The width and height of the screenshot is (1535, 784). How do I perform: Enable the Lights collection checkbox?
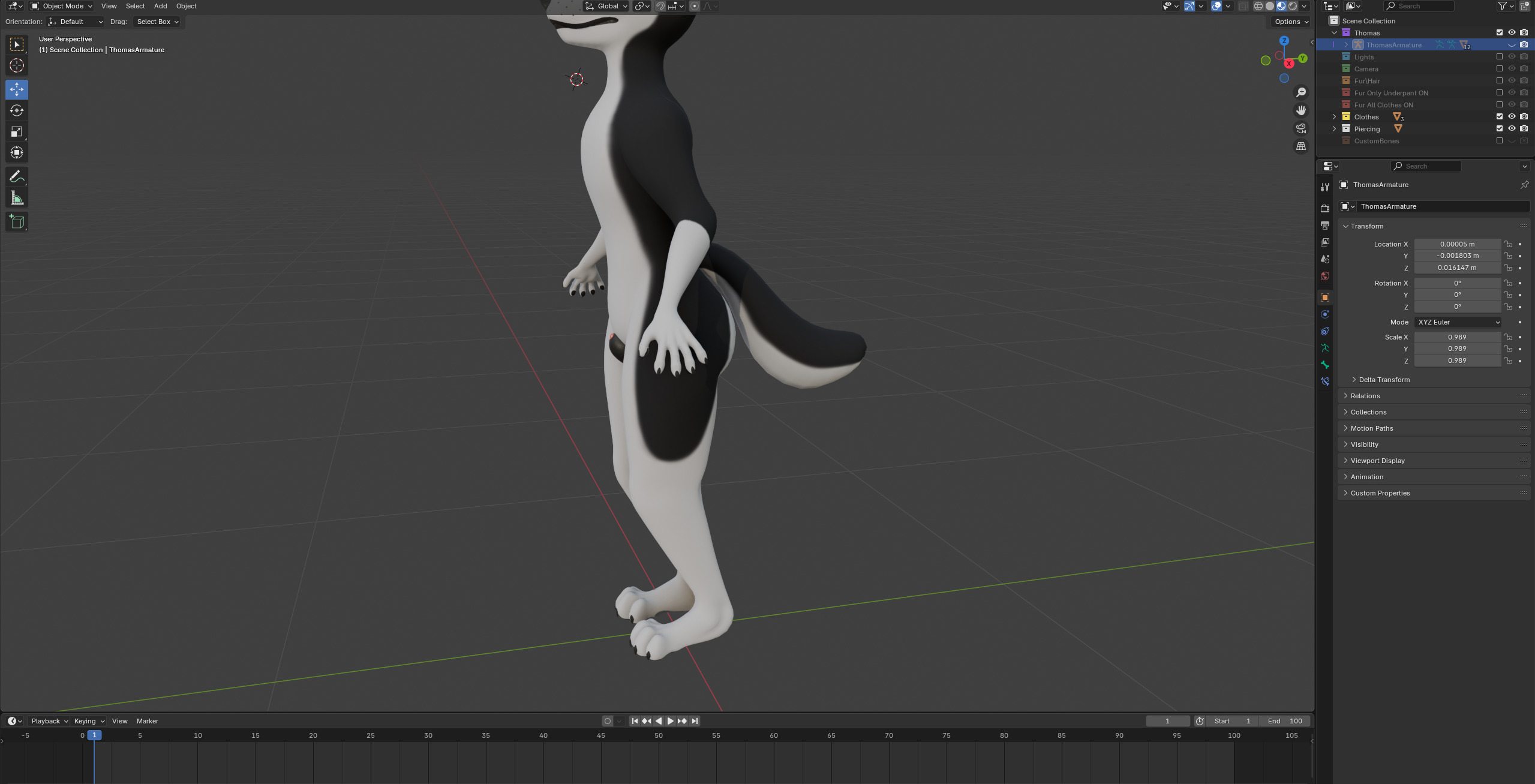click(x=1500, y=57)
